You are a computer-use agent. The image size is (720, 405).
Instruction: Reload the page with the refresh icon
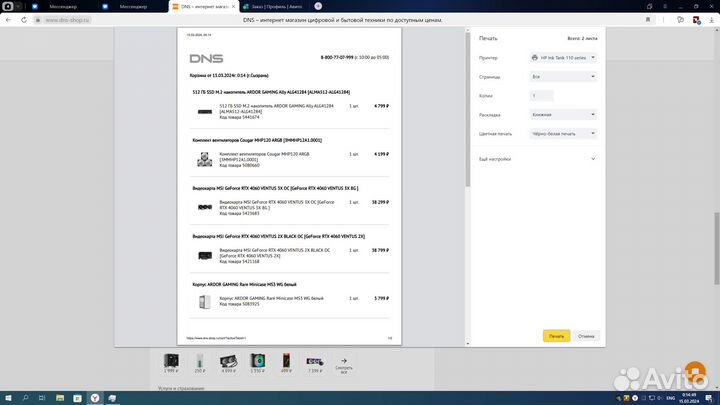(x=24, y=20)
